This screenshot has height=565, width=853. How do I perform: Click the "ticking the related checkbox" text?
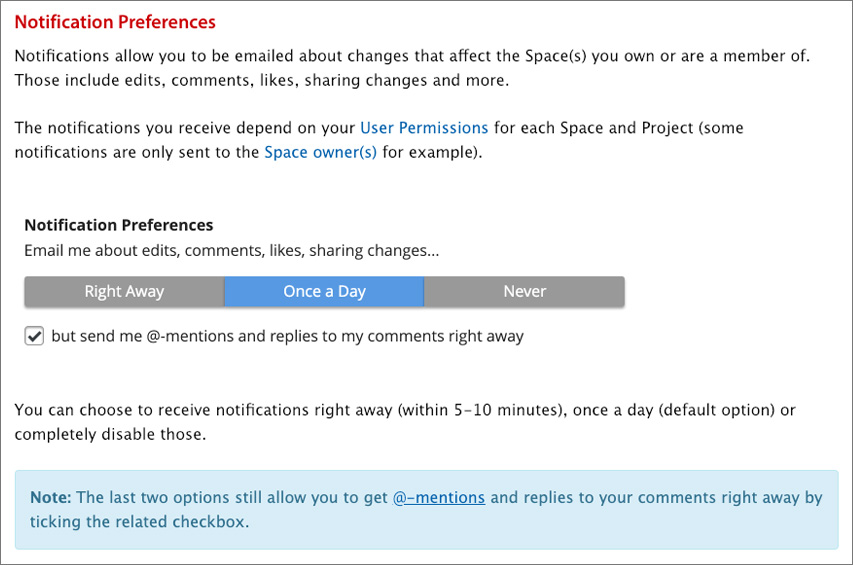click(x=139, y=522)
